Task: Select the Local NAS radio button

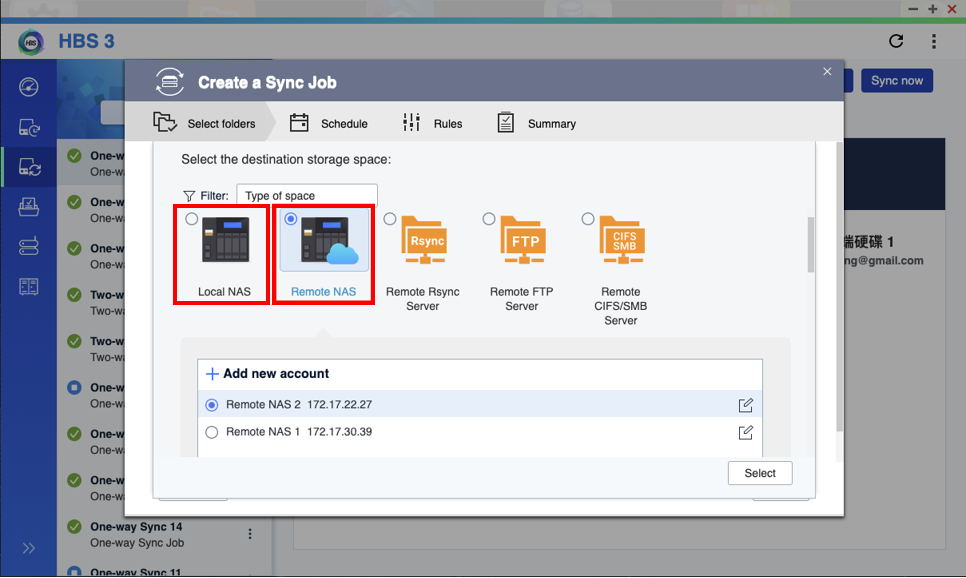Action: 192,219
